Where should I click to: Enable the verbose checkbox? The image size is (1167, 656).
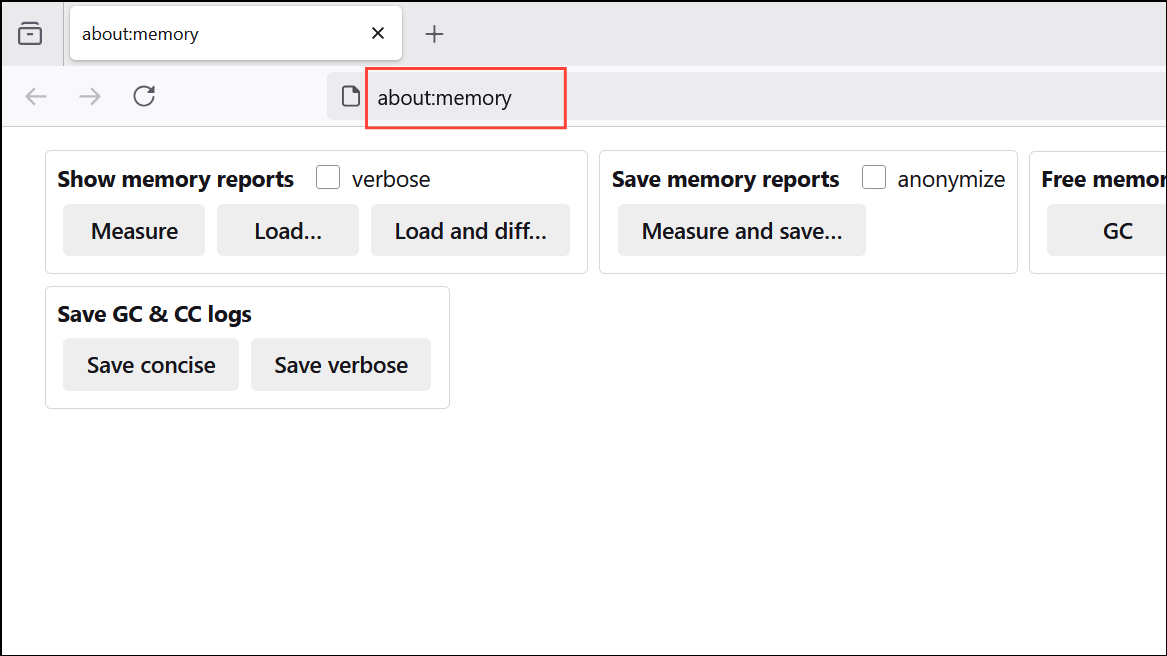pos(327,177)
